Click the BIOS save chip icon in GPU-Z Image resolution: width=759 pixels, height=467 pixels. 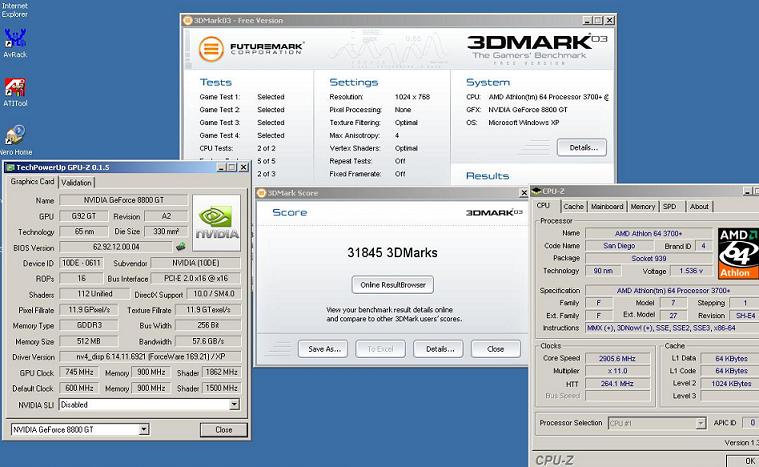click(181, 247)
